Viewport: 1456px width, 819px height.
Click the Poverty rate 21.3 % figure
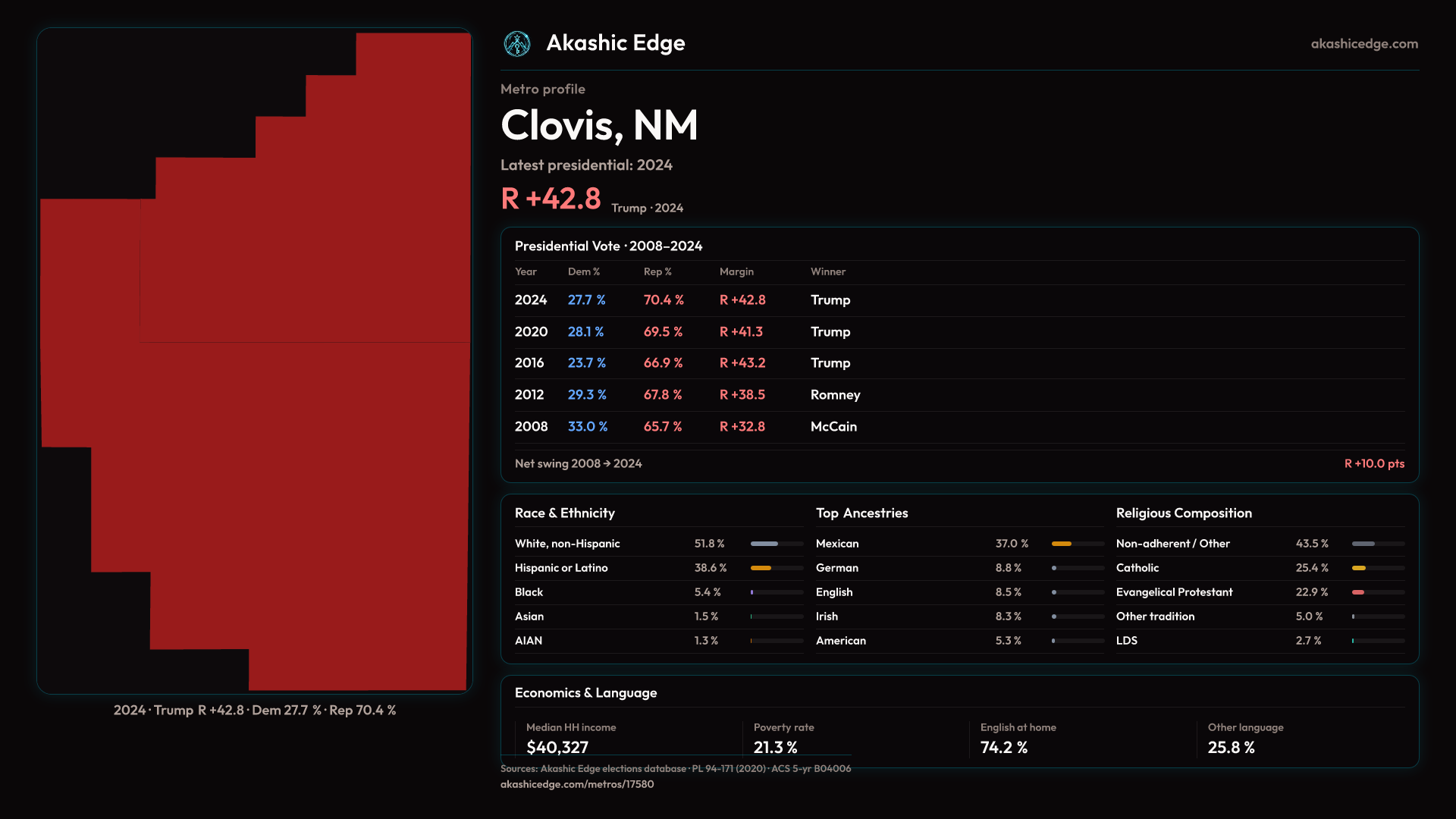pyautogui.click(x=775, y=747)
